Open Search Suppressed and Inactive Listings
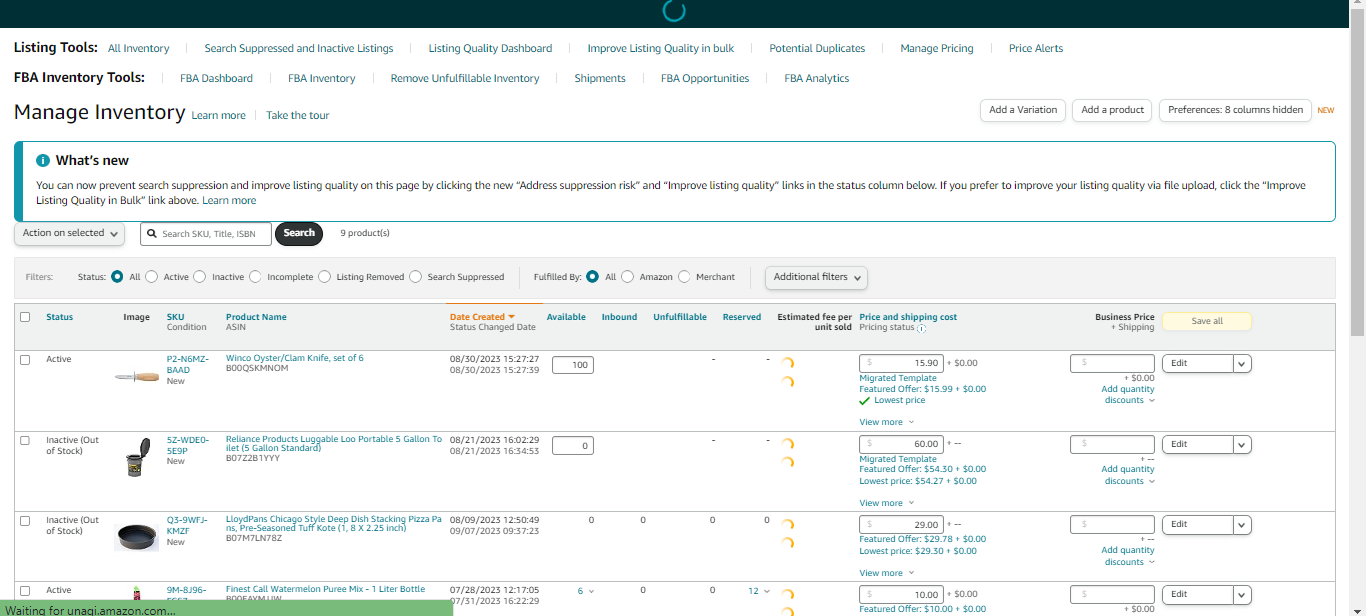Viewport: 1366px width, 616px height. [x=299, y=48]
